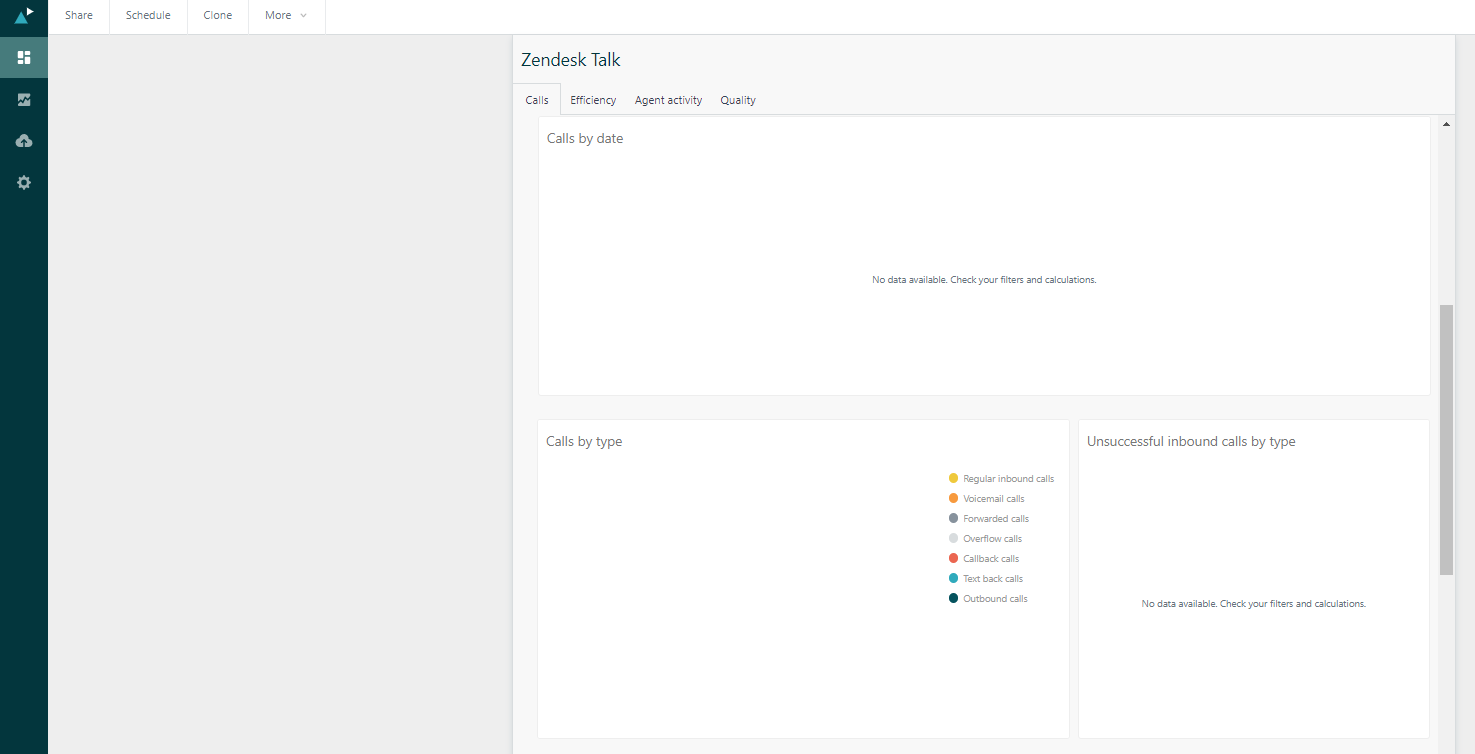
Task: Open the Admin settings gear icon
Action: click(24, 183)
